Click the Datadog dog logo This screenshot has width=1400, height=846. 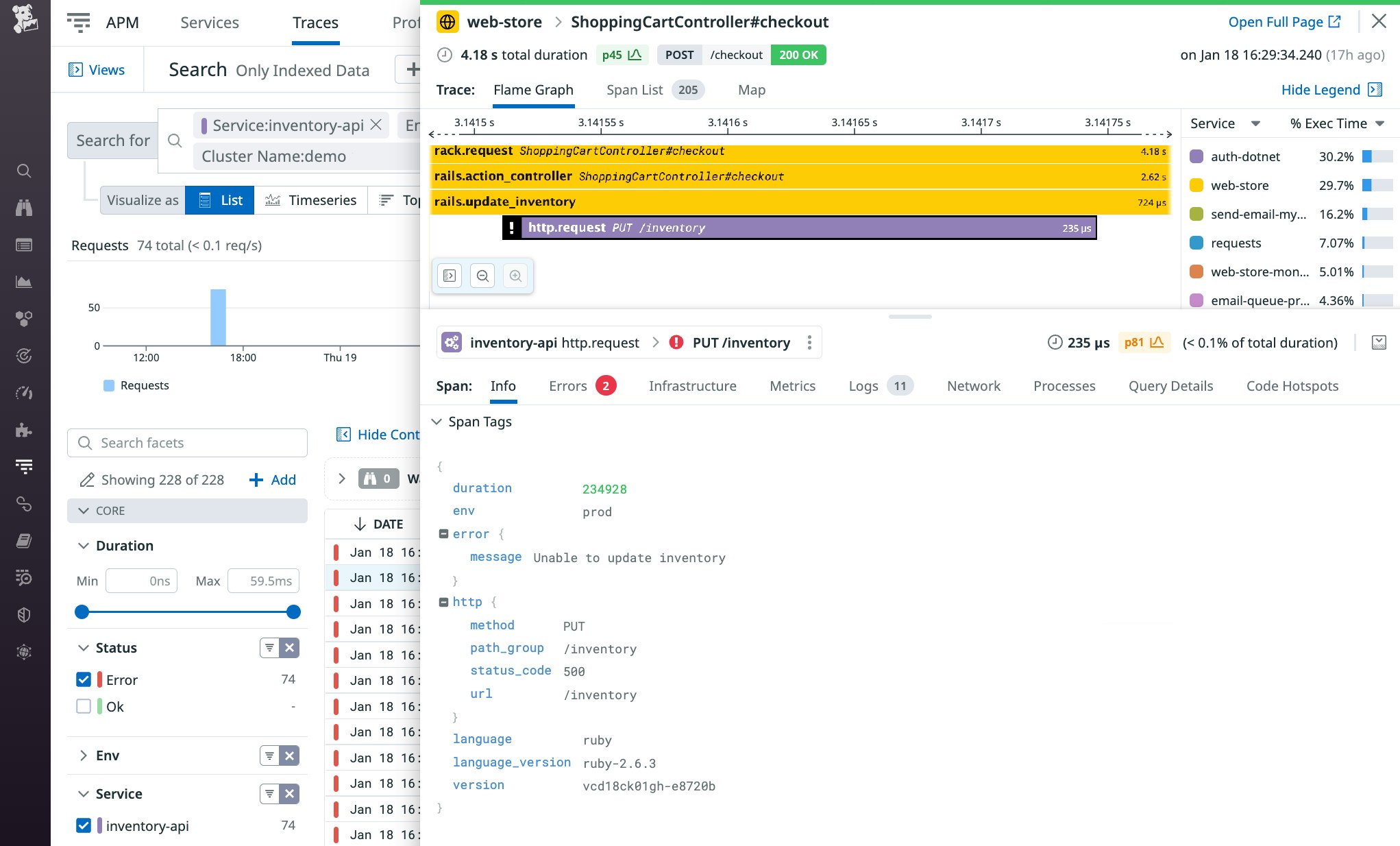[25, 19]
